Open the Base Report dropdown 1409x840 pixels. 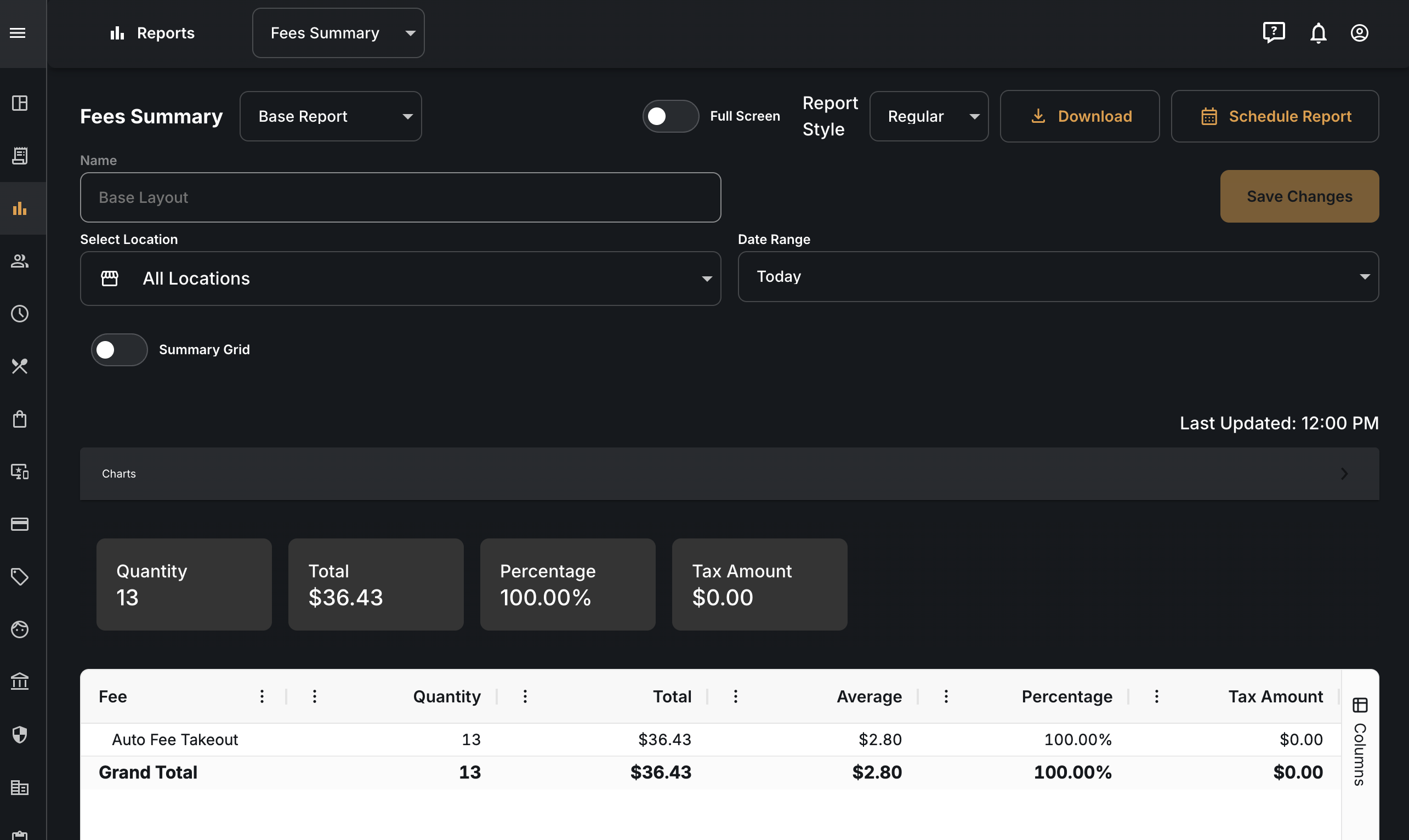(331, 116)
